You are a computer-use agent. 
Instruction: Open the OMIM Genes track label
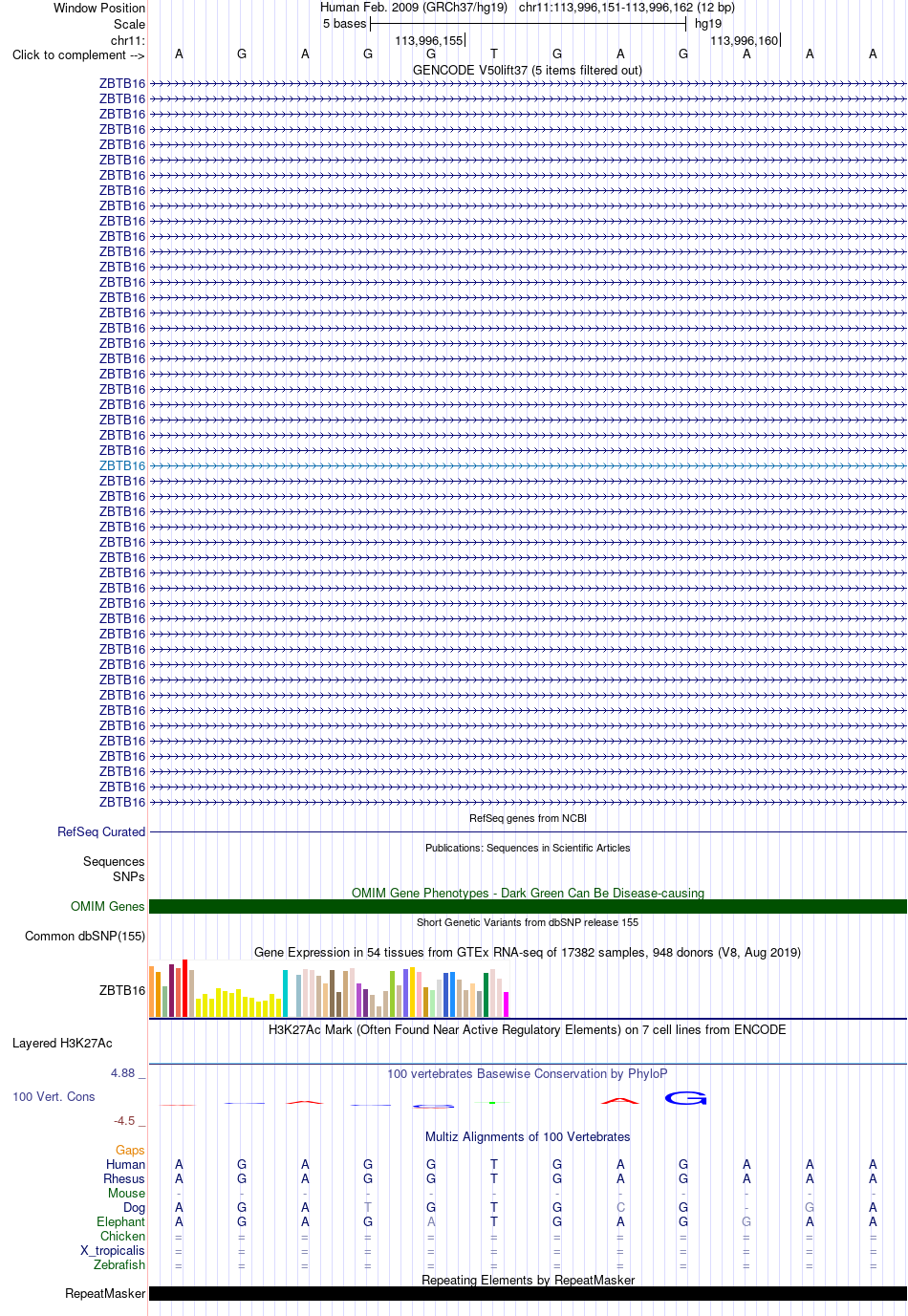[108, 906]
